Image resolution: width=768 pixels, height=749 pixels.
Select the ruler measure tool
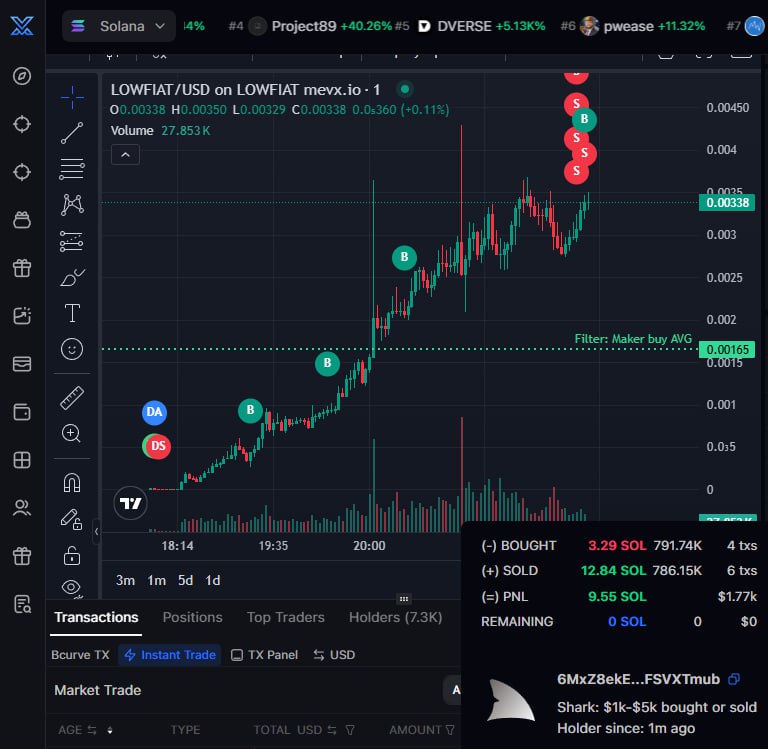click(72, 398)
